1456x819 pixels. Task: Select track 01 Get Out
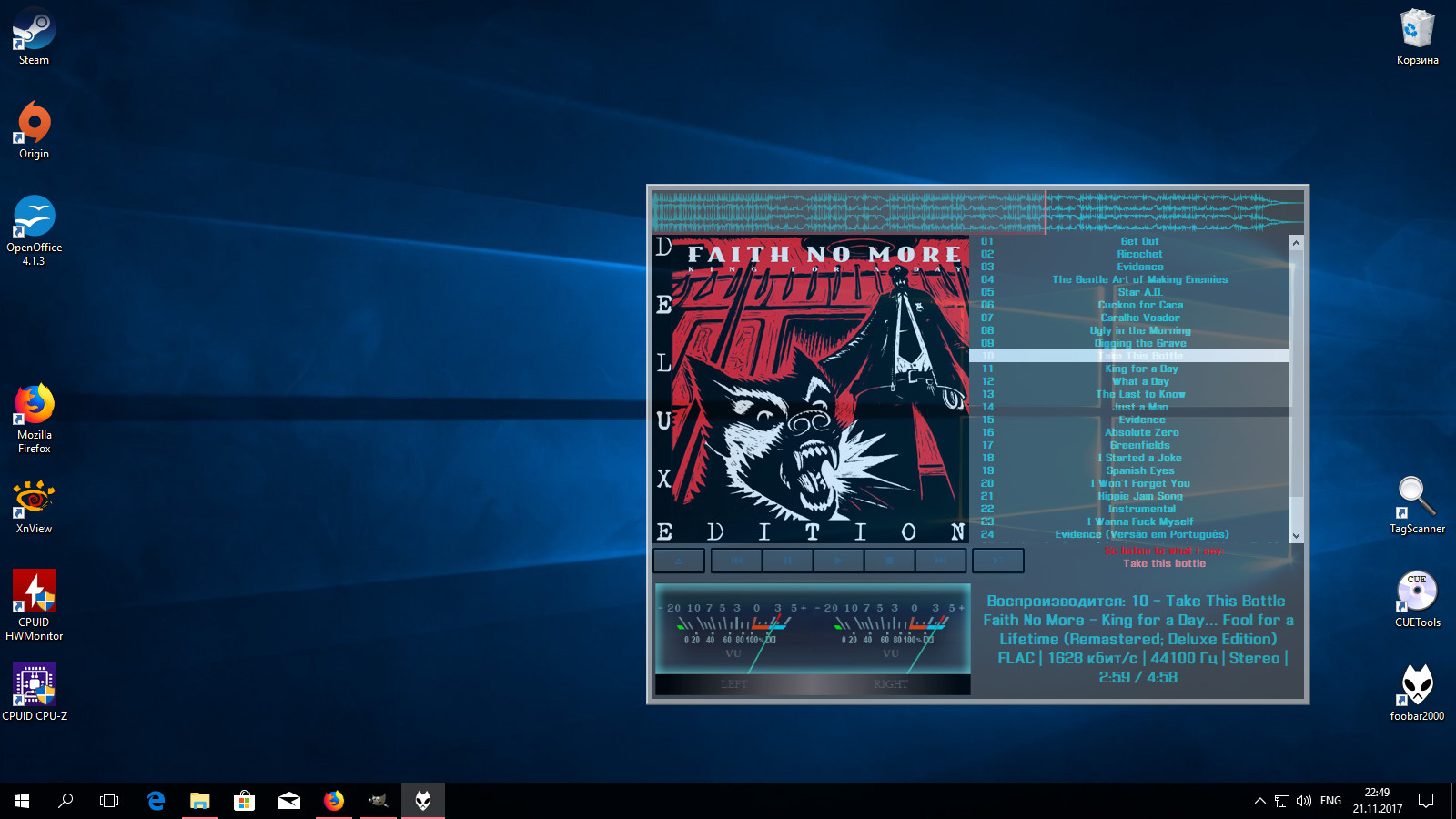(1129, 241)
